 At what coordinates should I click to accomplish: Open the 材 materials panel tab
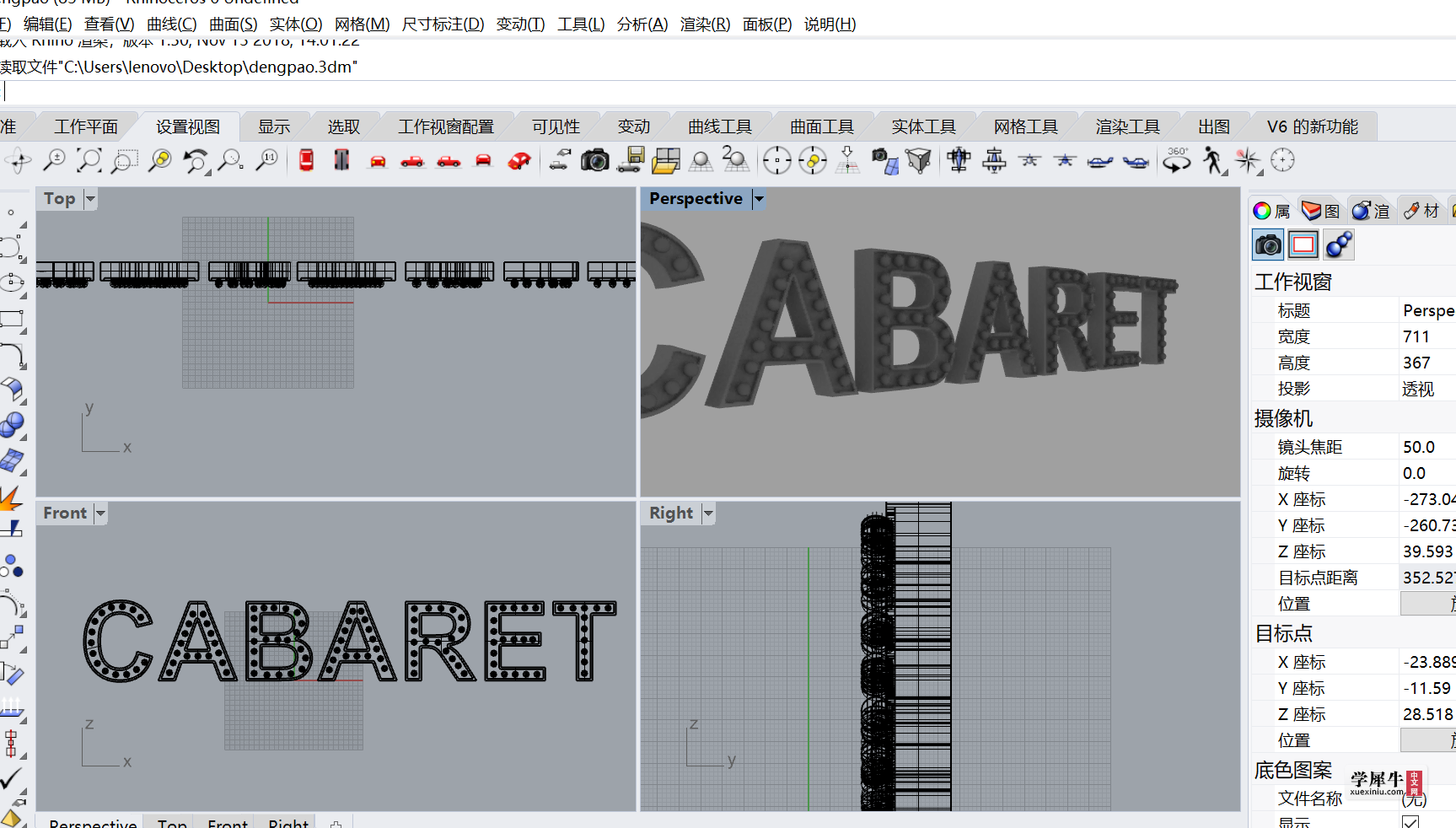(x=1421, y=211)
